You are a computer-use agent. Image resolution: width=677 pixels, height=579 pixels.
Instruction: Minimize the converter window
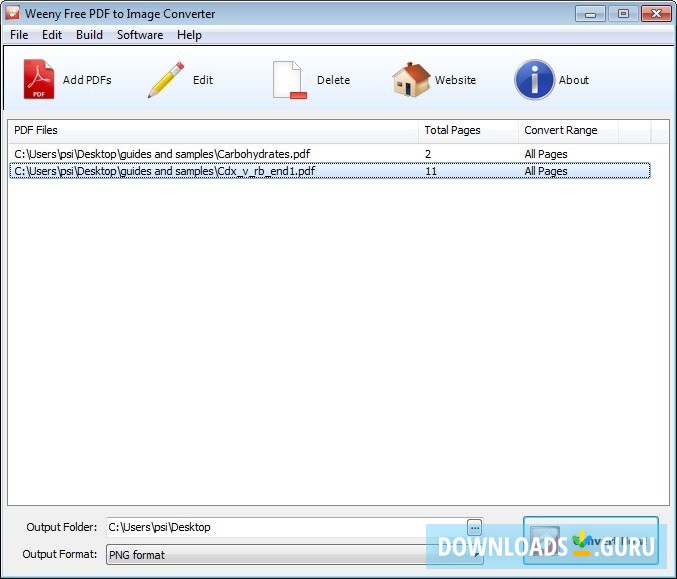coord(590,14)
